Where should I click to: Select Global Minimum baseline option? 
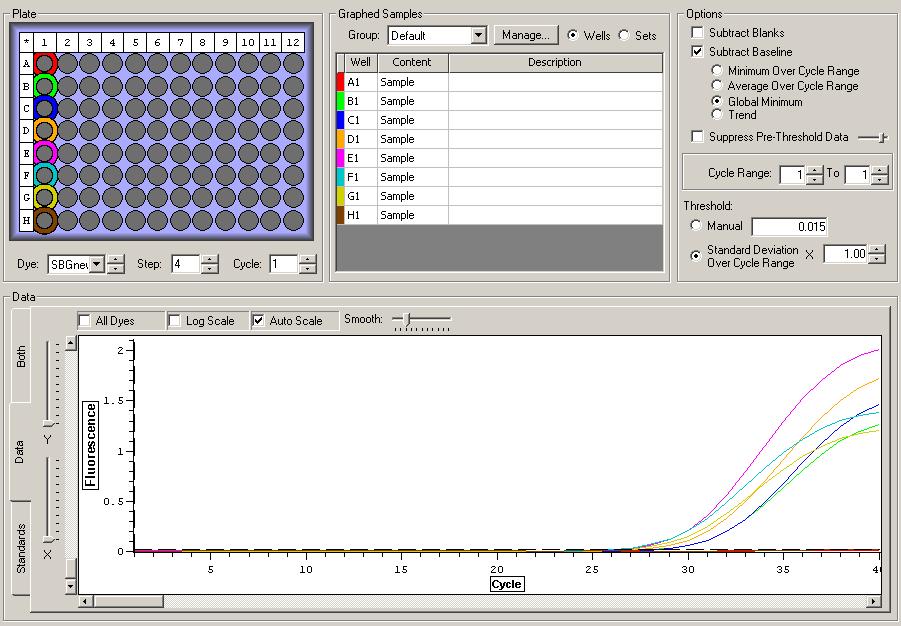pyautogui.click(x=717, y=101)
